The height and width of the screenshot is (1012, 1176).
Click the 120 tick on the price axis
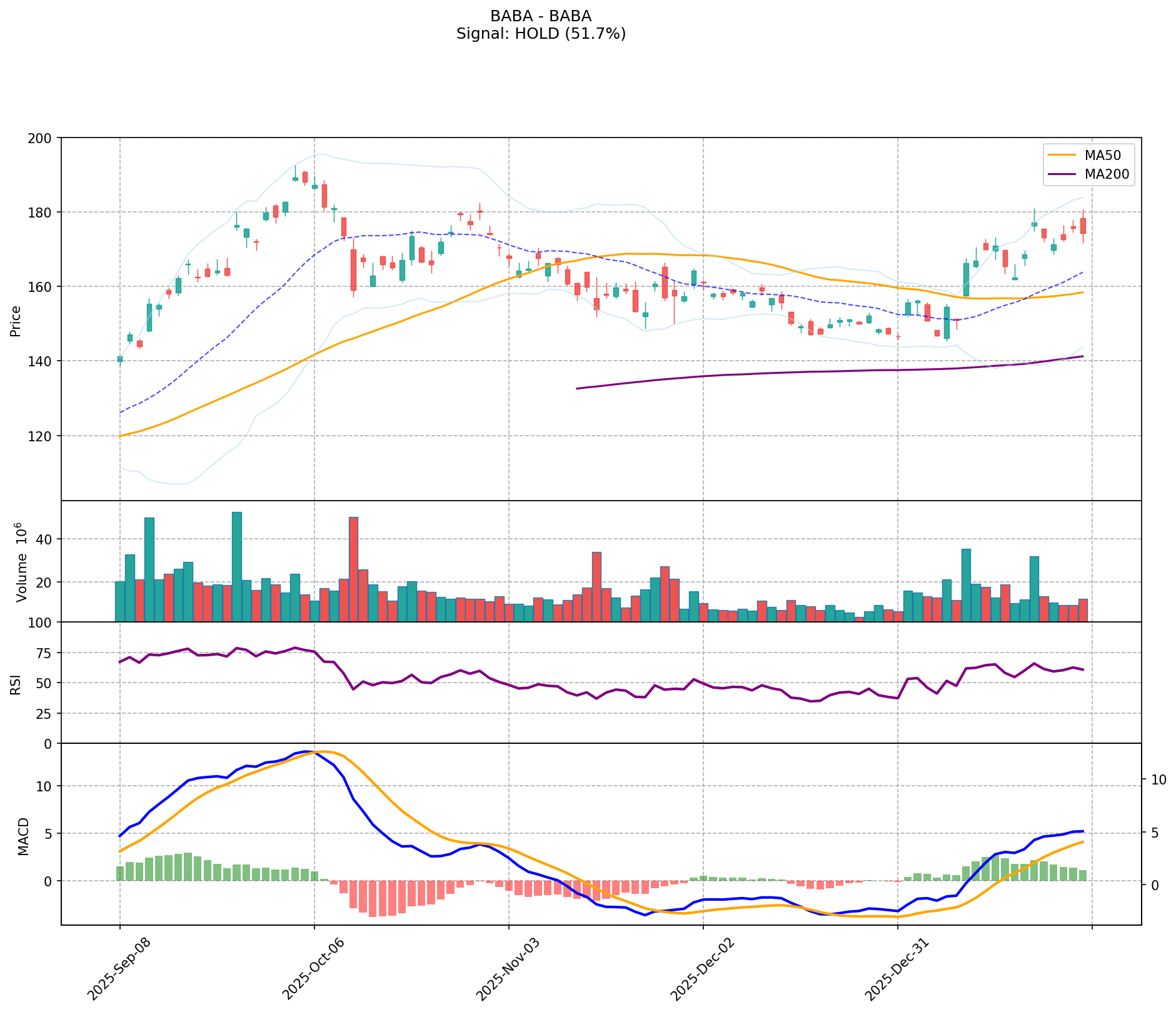[43, 436]
